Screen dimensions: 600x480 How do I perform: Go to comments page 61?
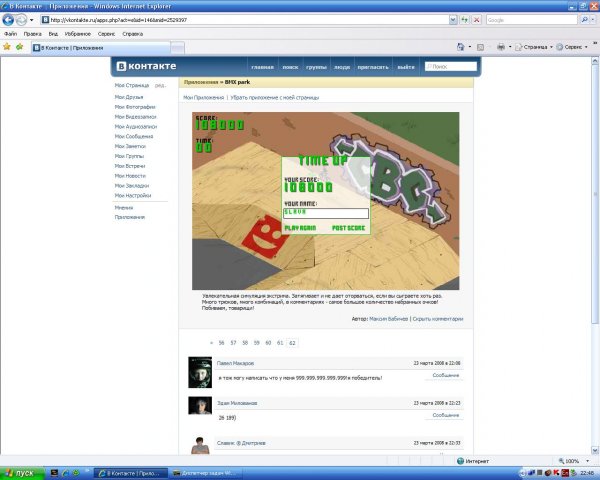280,342
